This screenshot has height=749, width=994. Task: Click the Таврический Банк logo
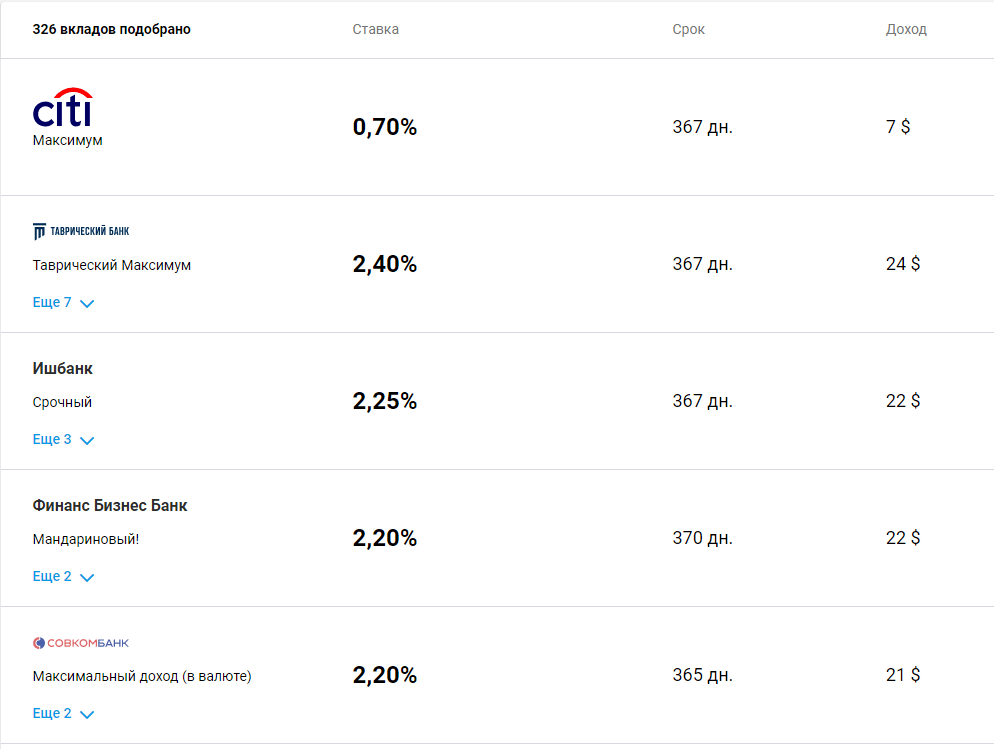pyautogui.click(x=81, y=231)
